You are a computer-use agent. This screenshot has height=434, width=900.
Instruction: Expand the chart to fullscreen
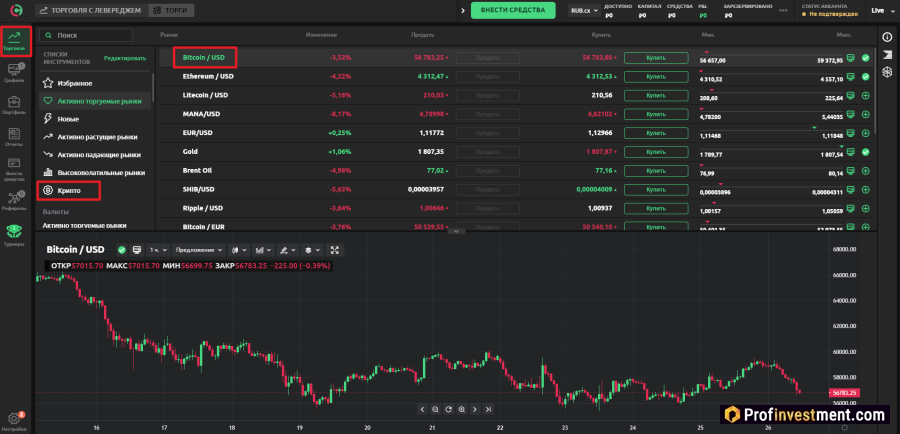335,250
